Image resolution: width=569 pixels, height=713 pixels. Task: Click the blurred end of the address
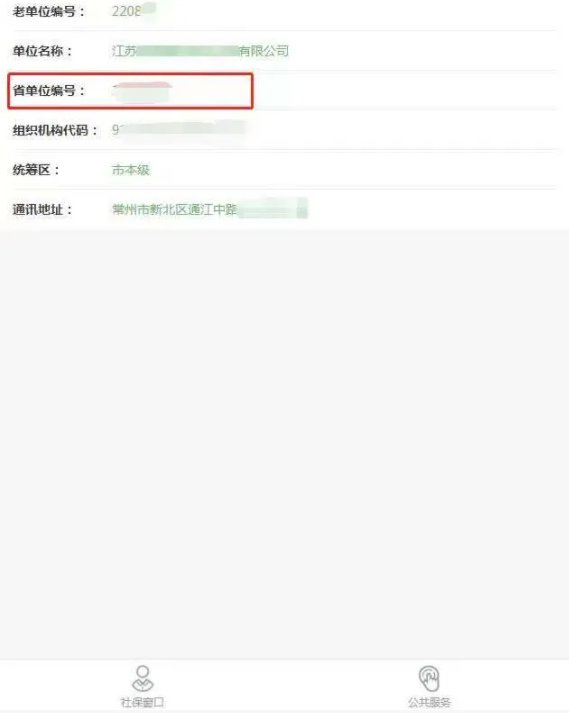pyautogui.click(x=273, y=209)
